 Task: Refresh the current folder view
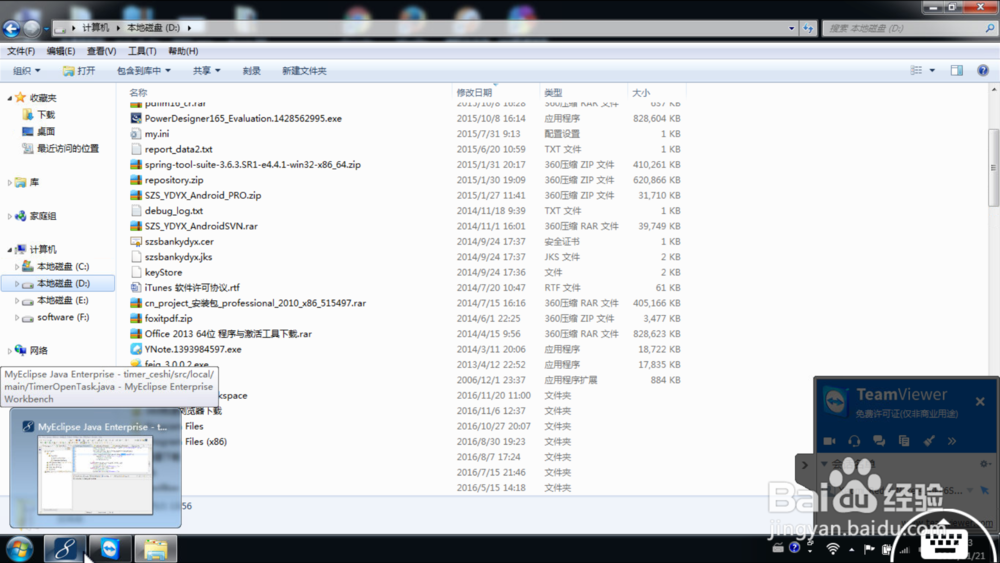coord(808,28)
